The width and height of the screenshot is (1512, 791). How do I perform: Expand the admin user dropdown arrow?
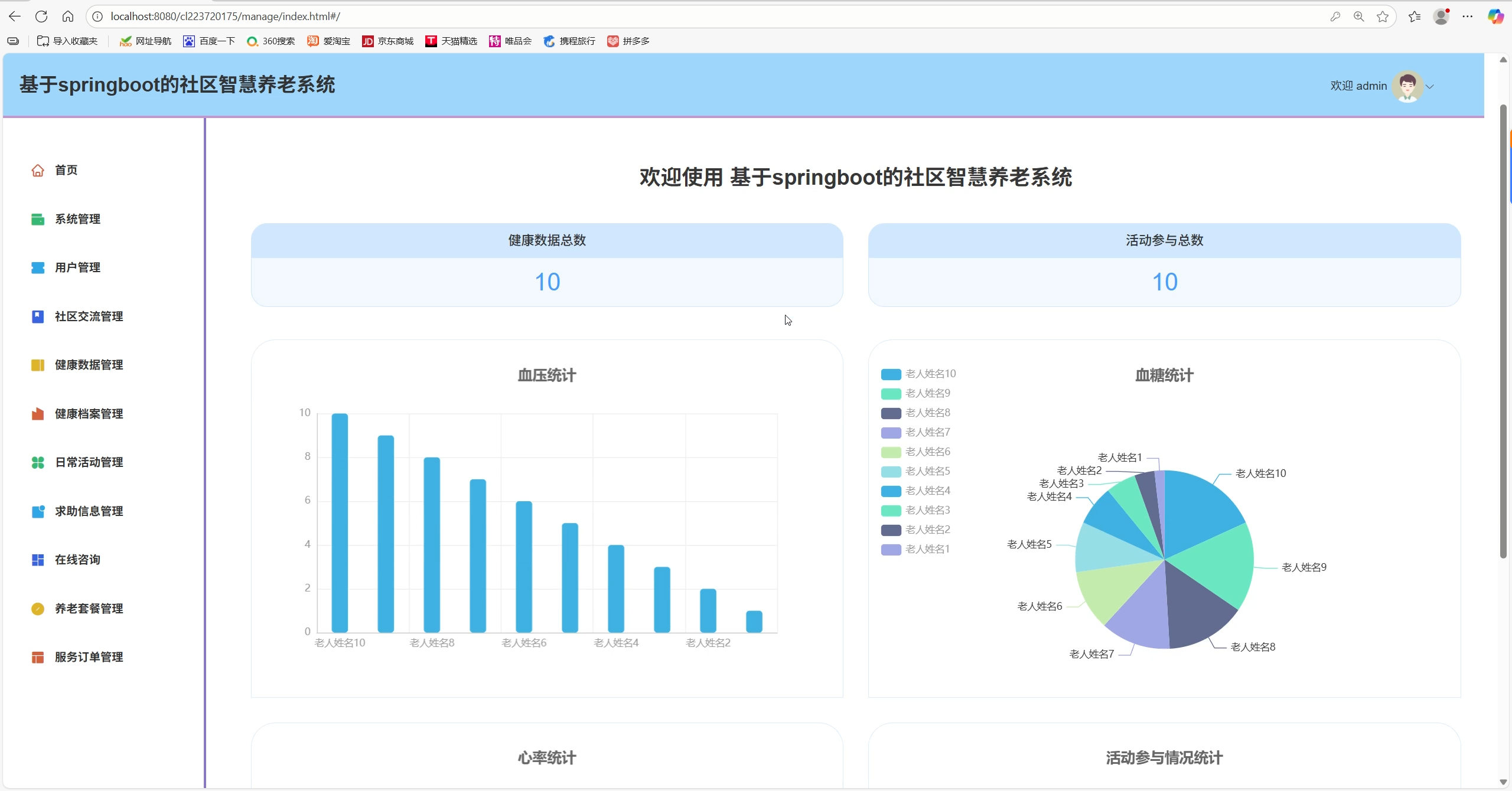click(1430, 87)
